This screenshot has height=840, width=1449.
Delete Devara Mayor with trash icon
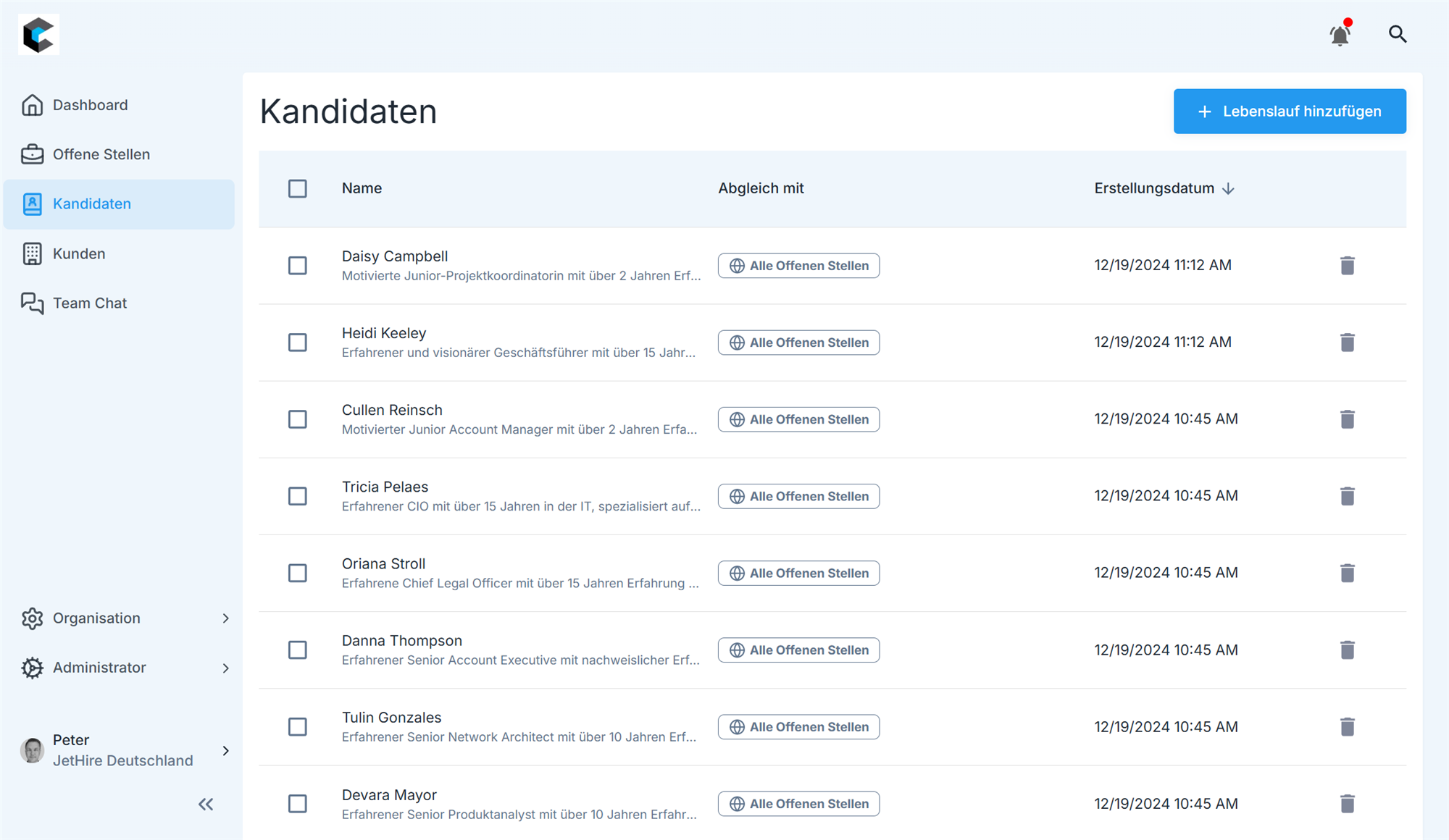[1347, 804]
